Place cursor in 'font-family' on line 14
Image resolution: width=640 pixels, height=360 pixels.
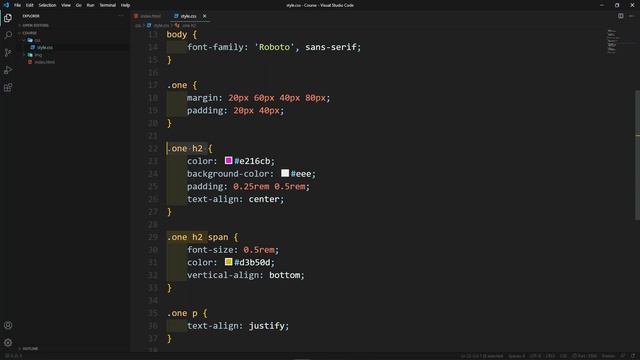coord(215,47)
